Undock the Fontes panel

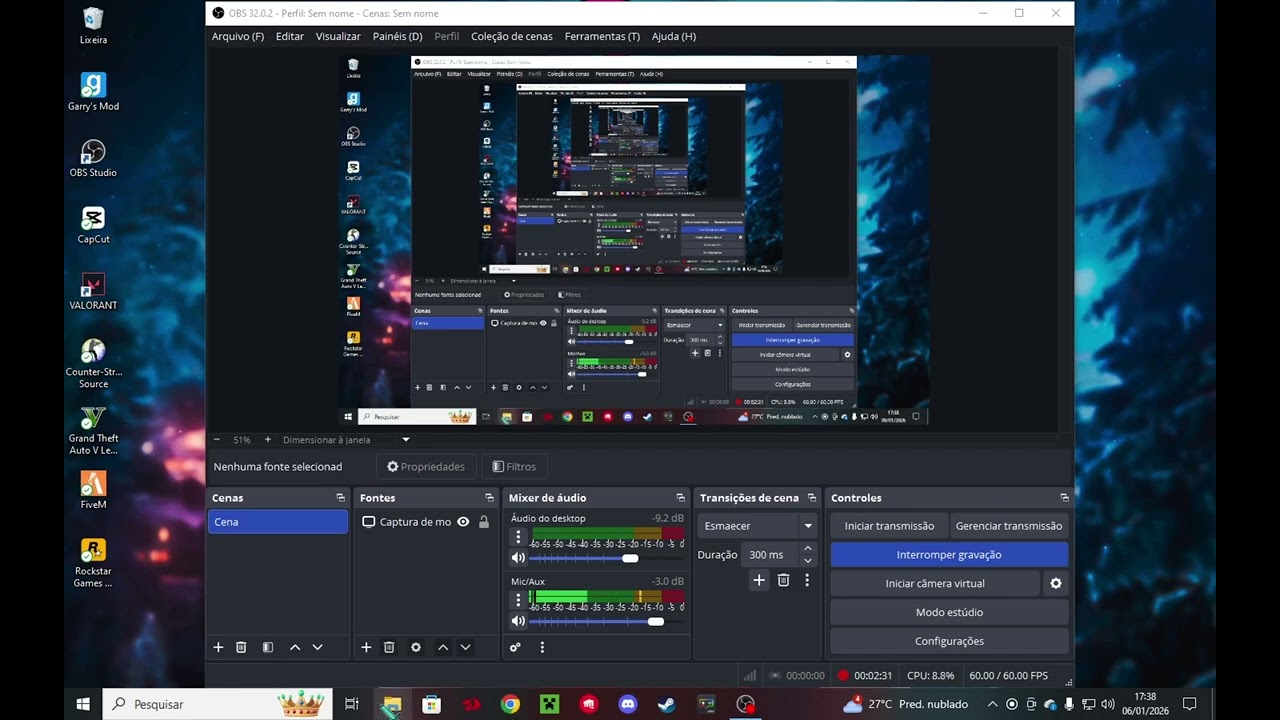pos(489,498)
